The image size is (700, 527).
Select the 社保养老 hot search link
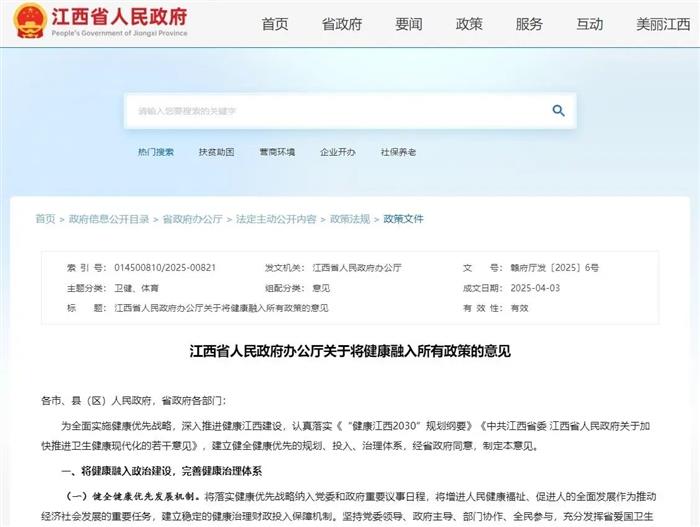pyautogui.click(x=398, y=152)
